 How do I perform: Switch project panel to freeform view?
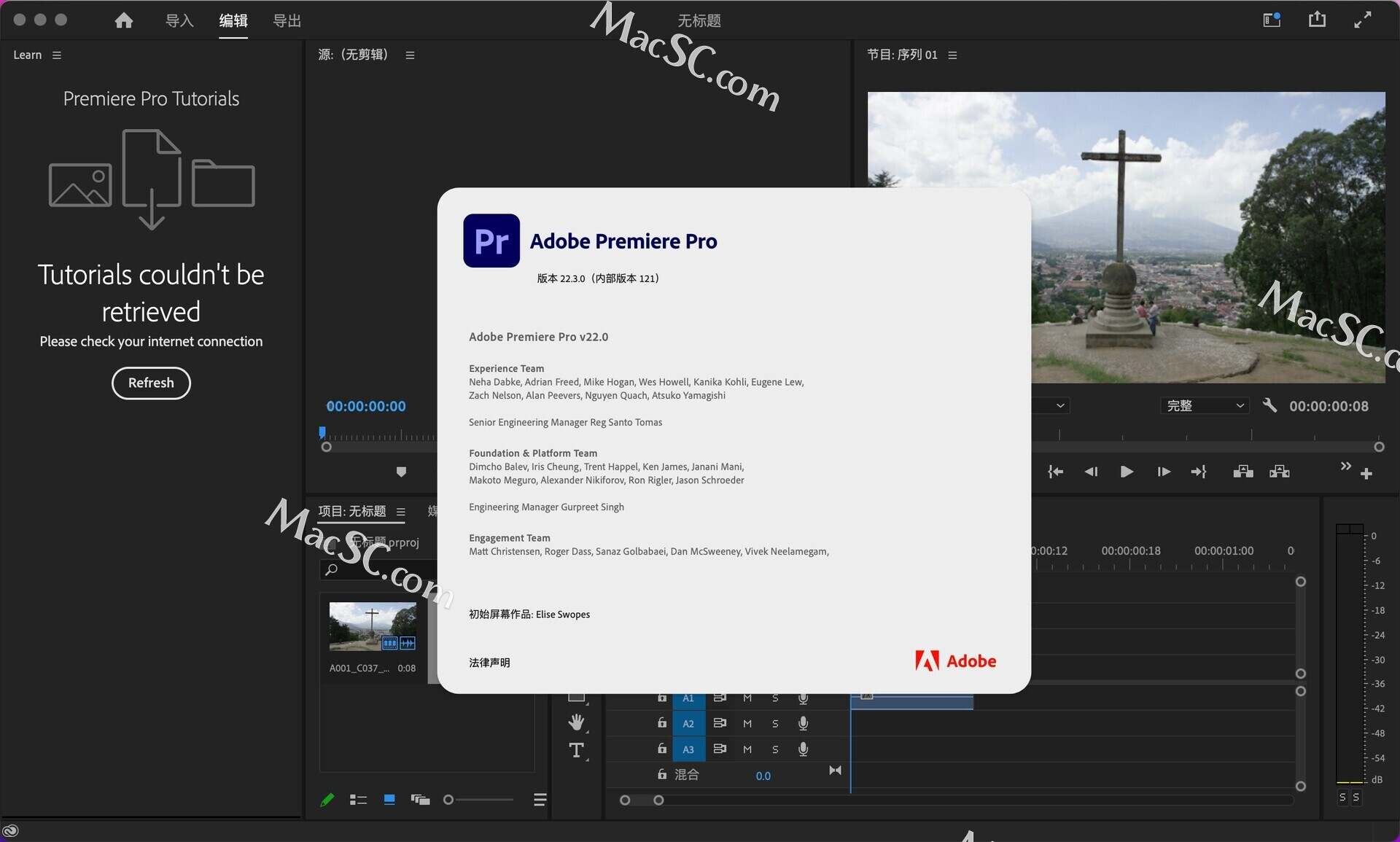coord(420,800)
